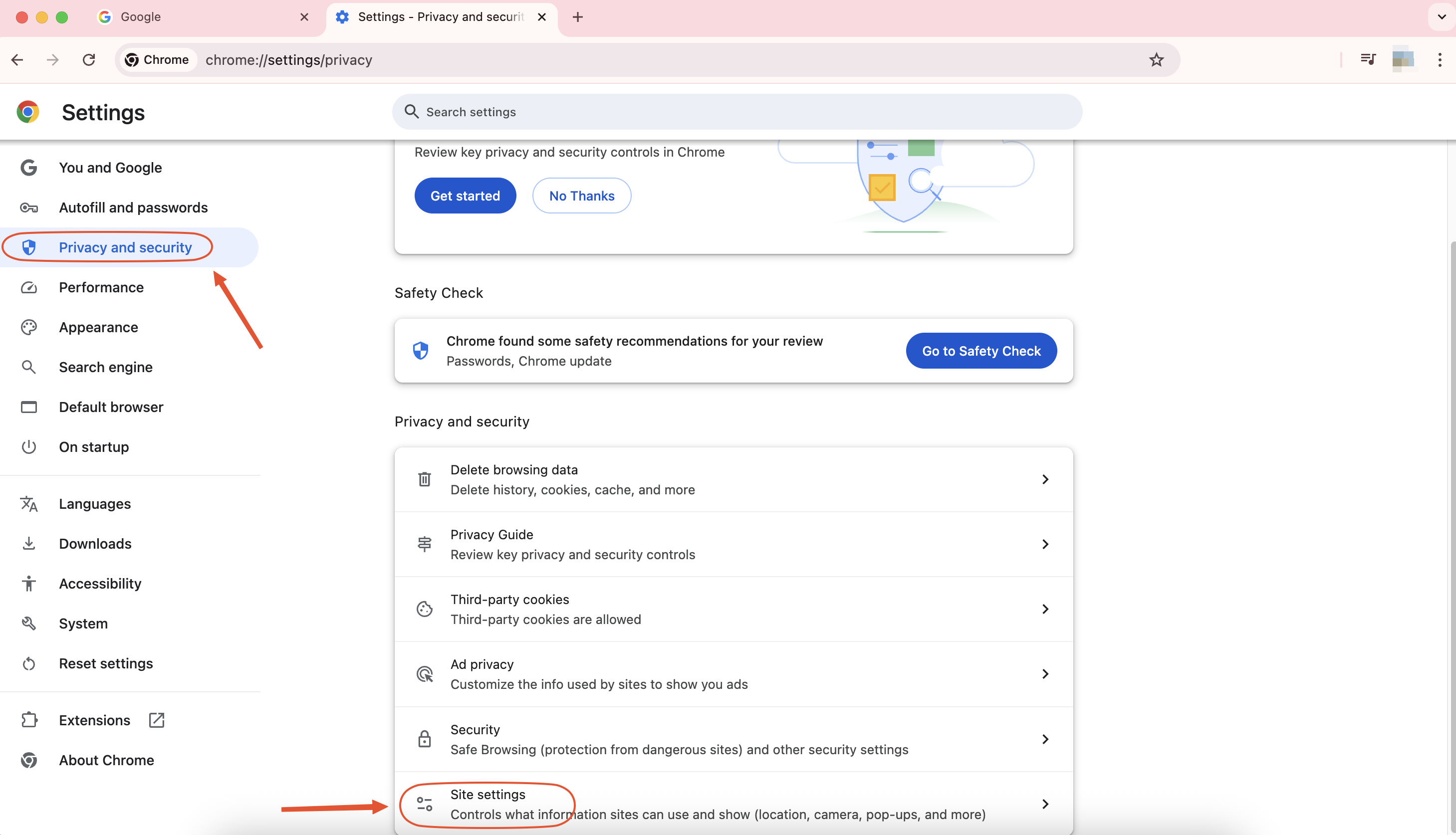Click the back navigation arrow

click(17, 60)
